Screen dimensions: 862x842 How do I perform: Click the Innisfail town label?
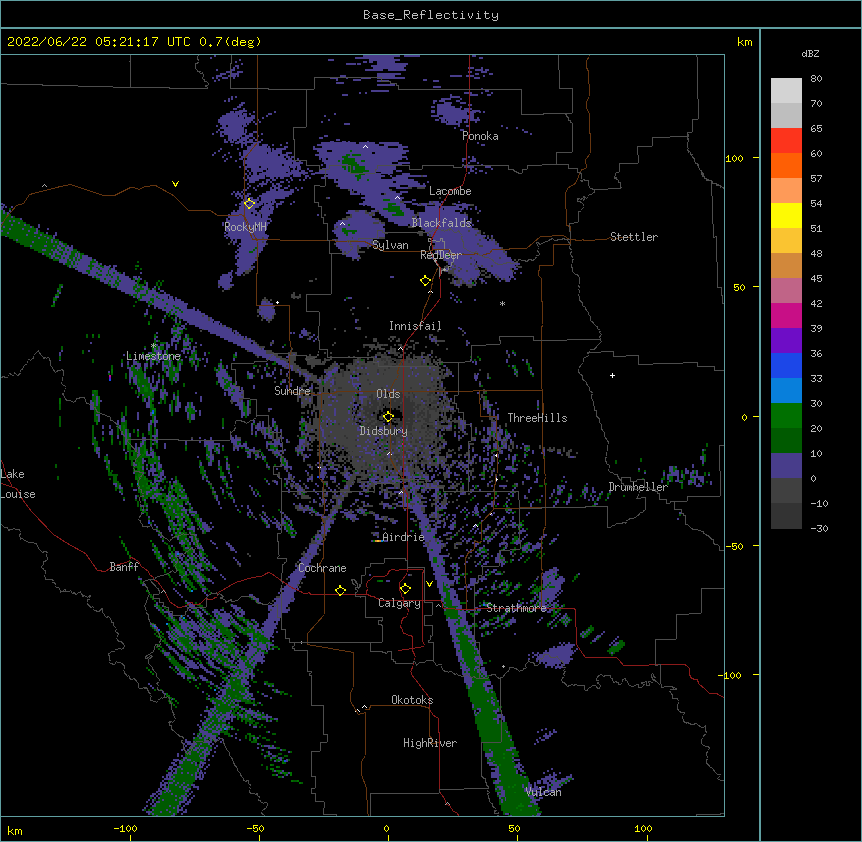point(415,326)
